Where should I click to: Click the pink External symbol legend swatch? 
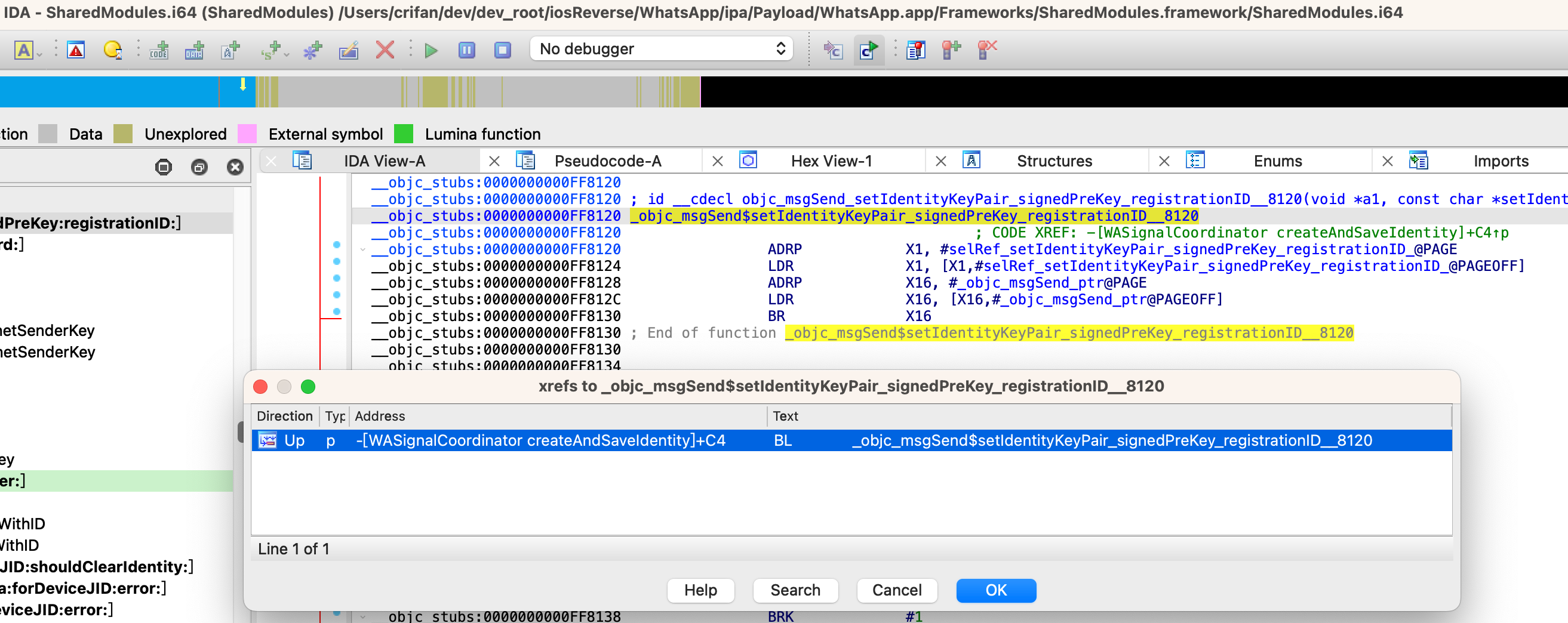247,134
